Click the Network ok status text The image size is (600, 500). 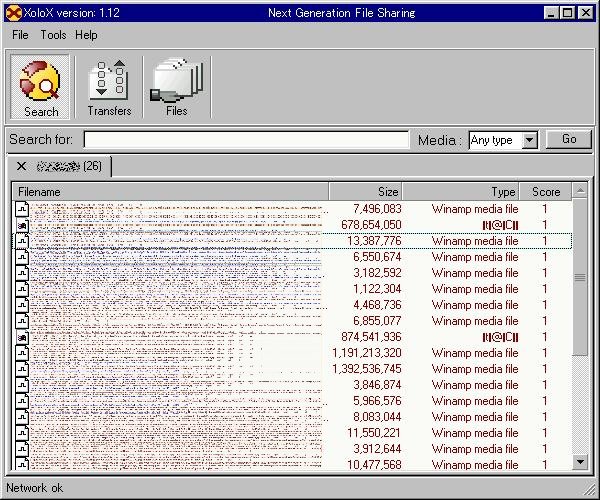coord(34,488)
